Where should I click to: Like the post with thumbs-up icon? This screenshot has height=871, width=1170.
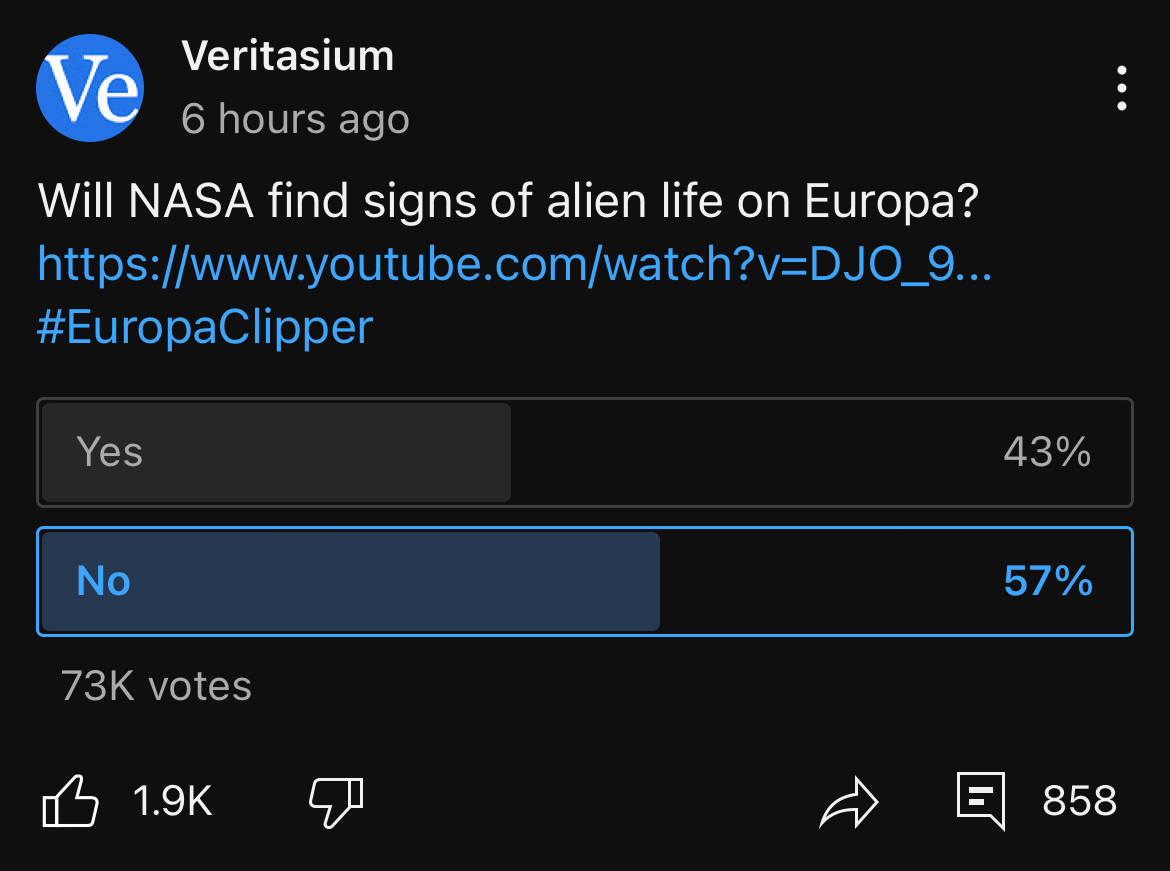point(71,801)
